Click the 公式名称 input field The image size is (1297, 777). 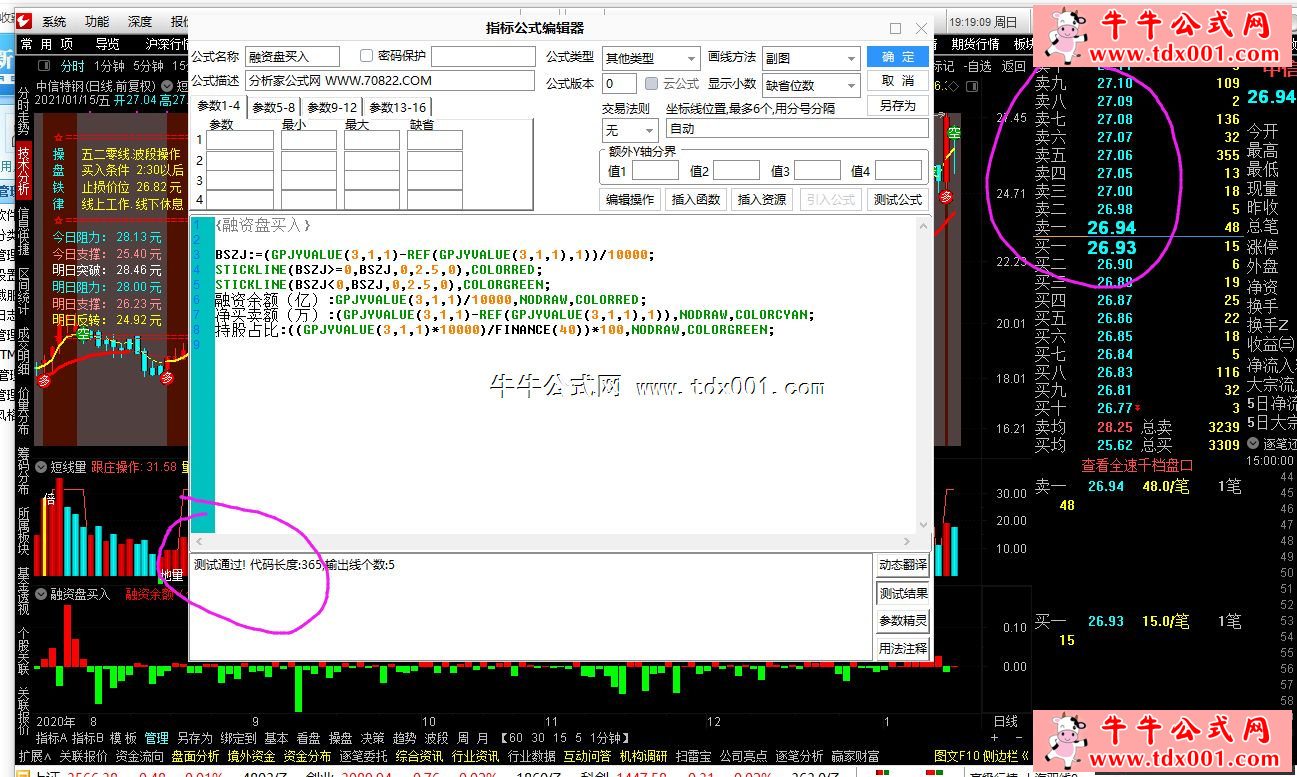click(x=292, y=57)
